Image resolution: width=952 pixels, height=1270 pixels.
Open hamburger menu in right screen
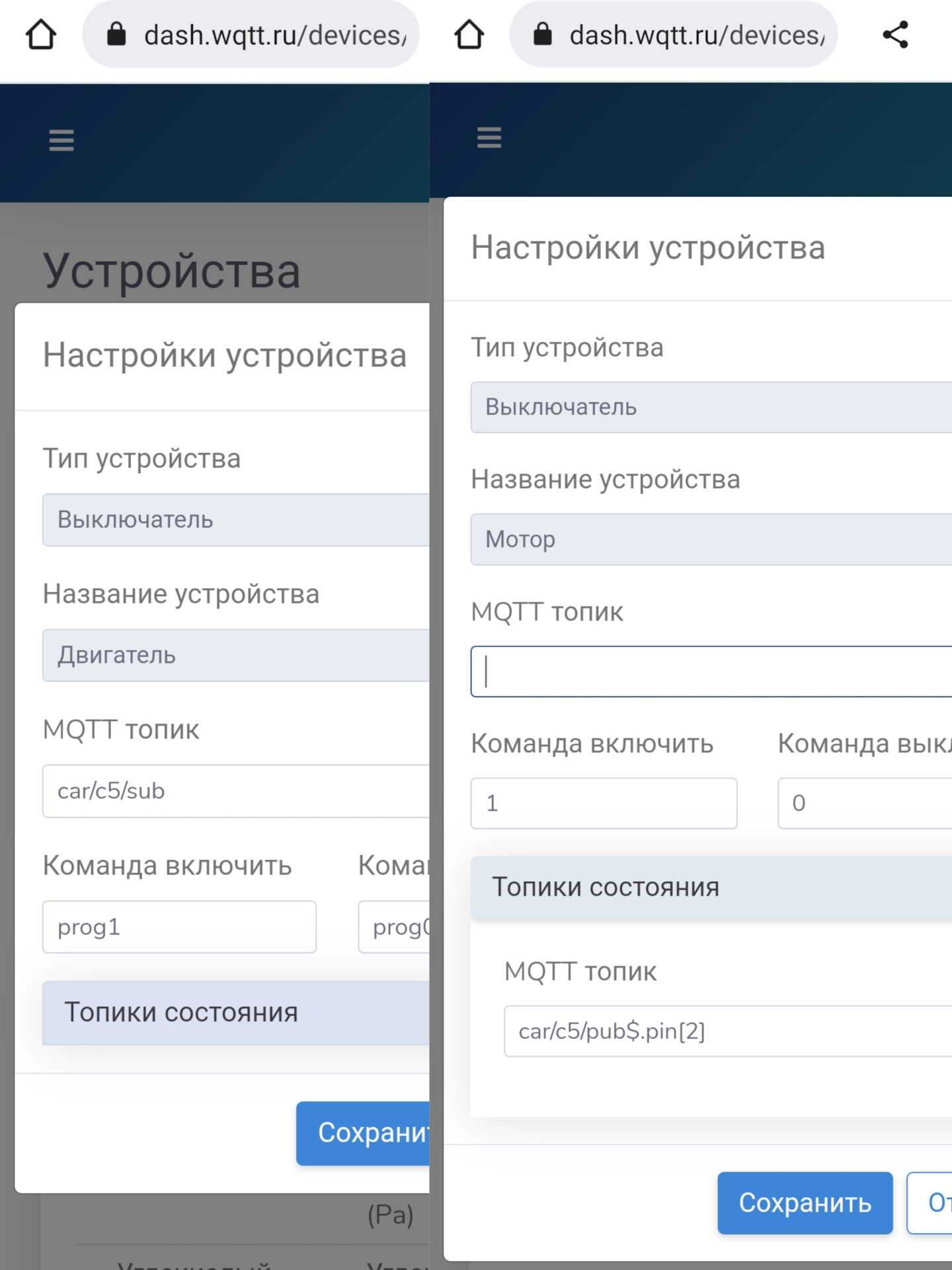(x=489, y=138)
